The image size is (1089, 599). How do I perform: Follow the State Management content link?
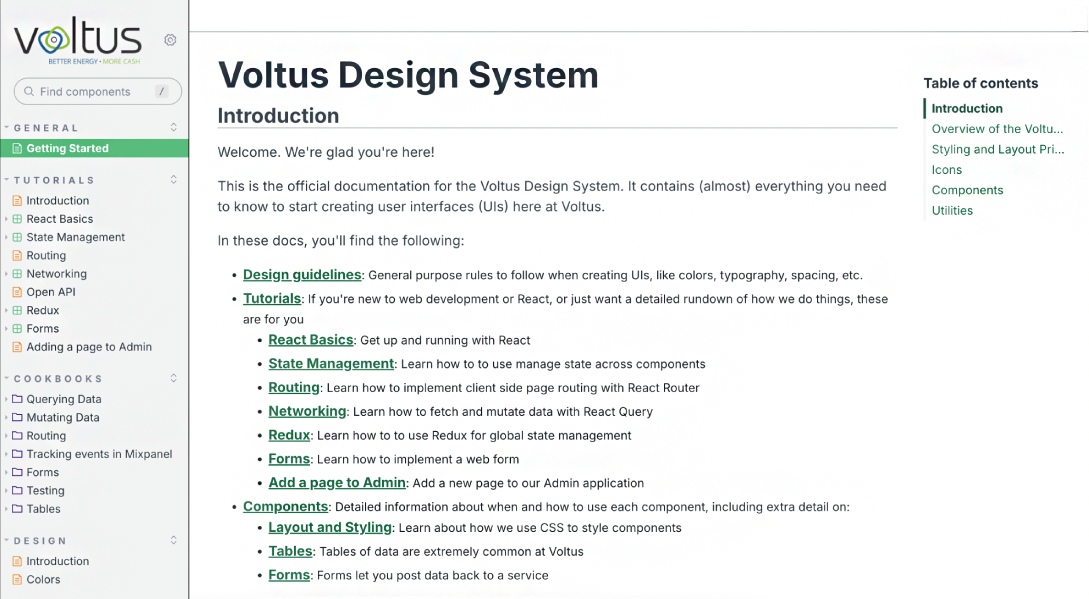[x=331, y=363]
